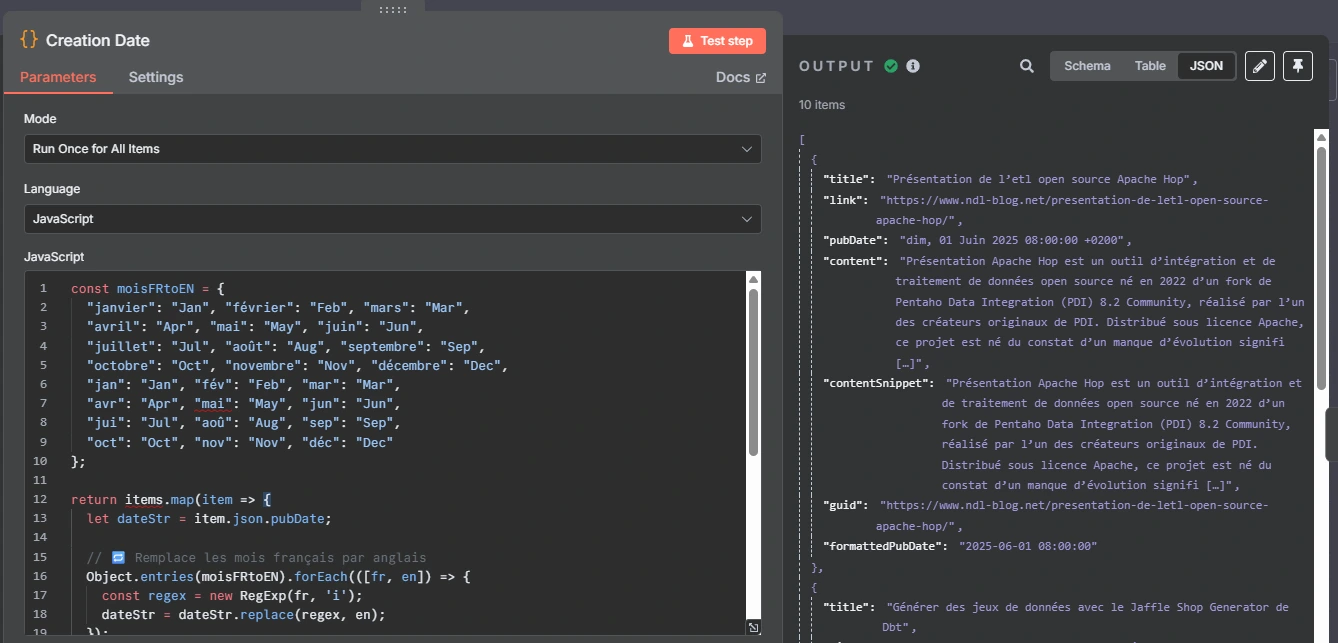Switch to the Settings tab
Viewport: 1338px width, 643px height.
pyautogui.click(x=156, y=77)
